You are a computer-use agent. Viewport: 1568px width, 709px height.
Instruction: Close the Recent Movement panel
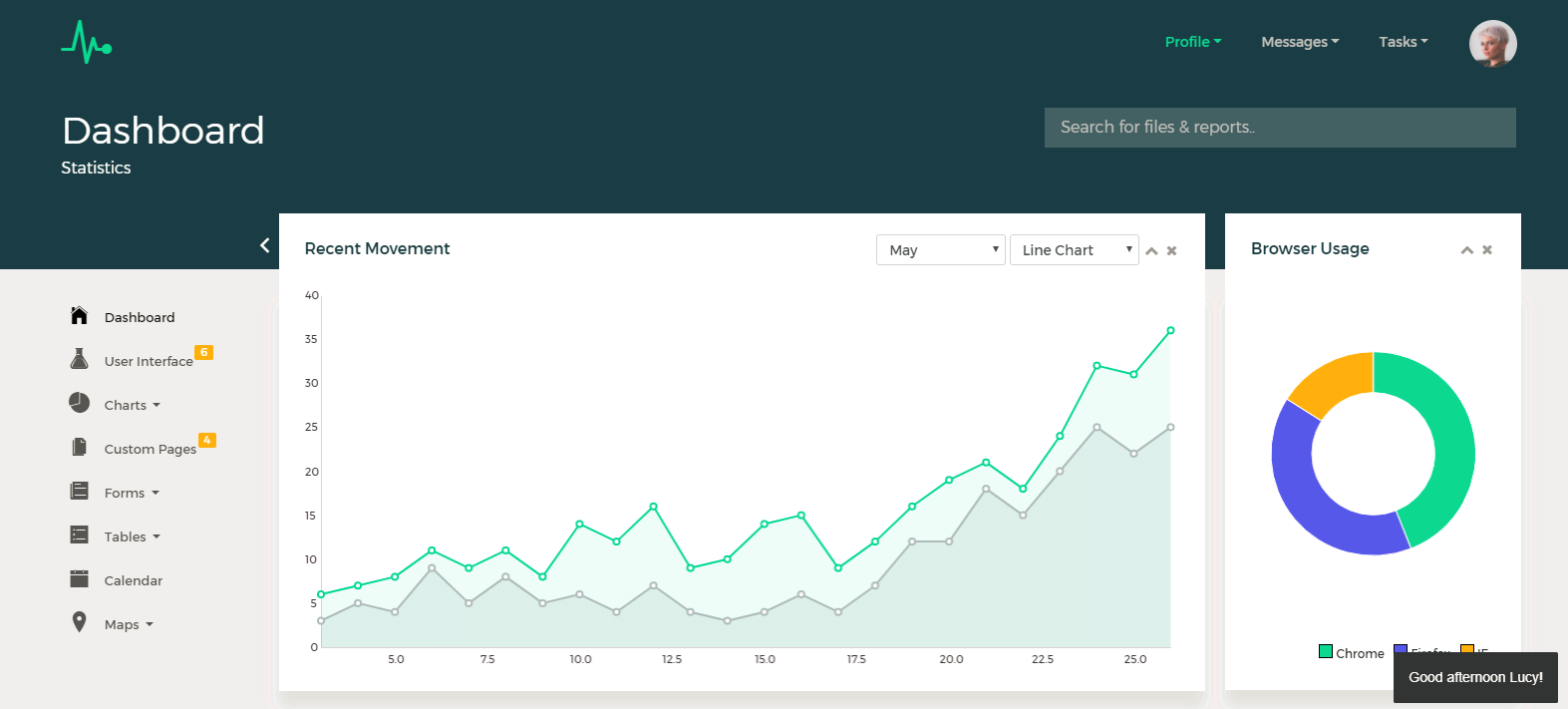point(1172,251)
